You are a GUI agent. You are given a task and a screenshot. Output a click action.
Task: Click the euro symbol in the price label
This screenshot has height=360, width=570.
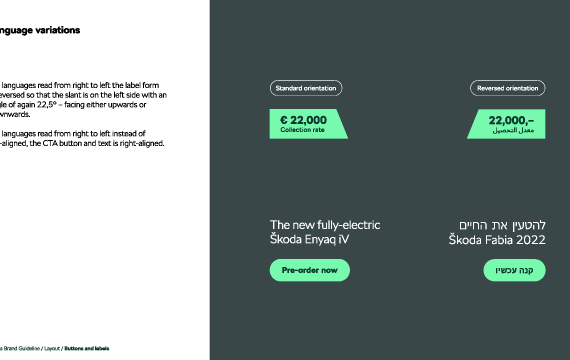(284, 120)
